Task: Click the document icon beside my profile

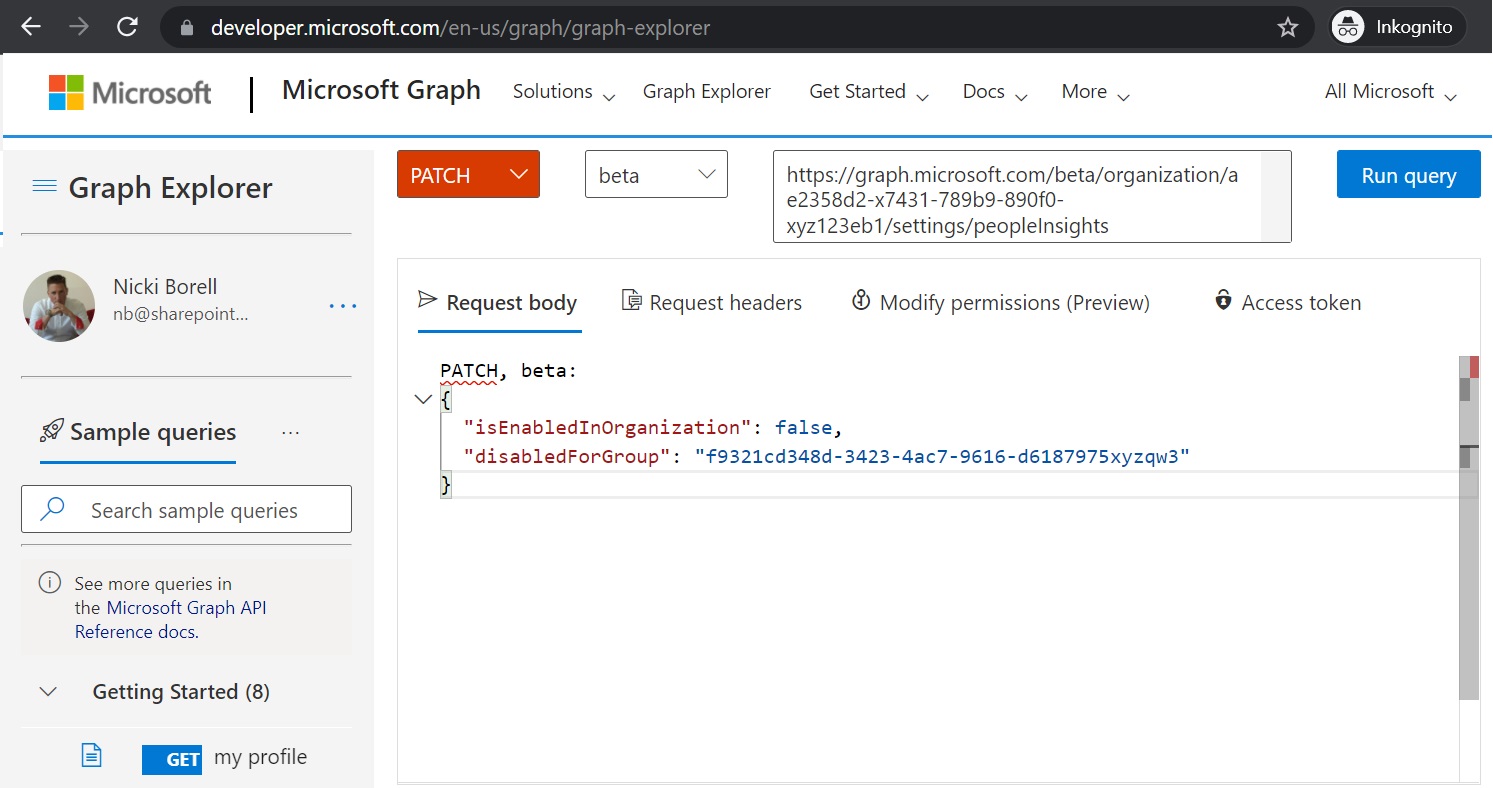Action: click(x=91, y=756)
